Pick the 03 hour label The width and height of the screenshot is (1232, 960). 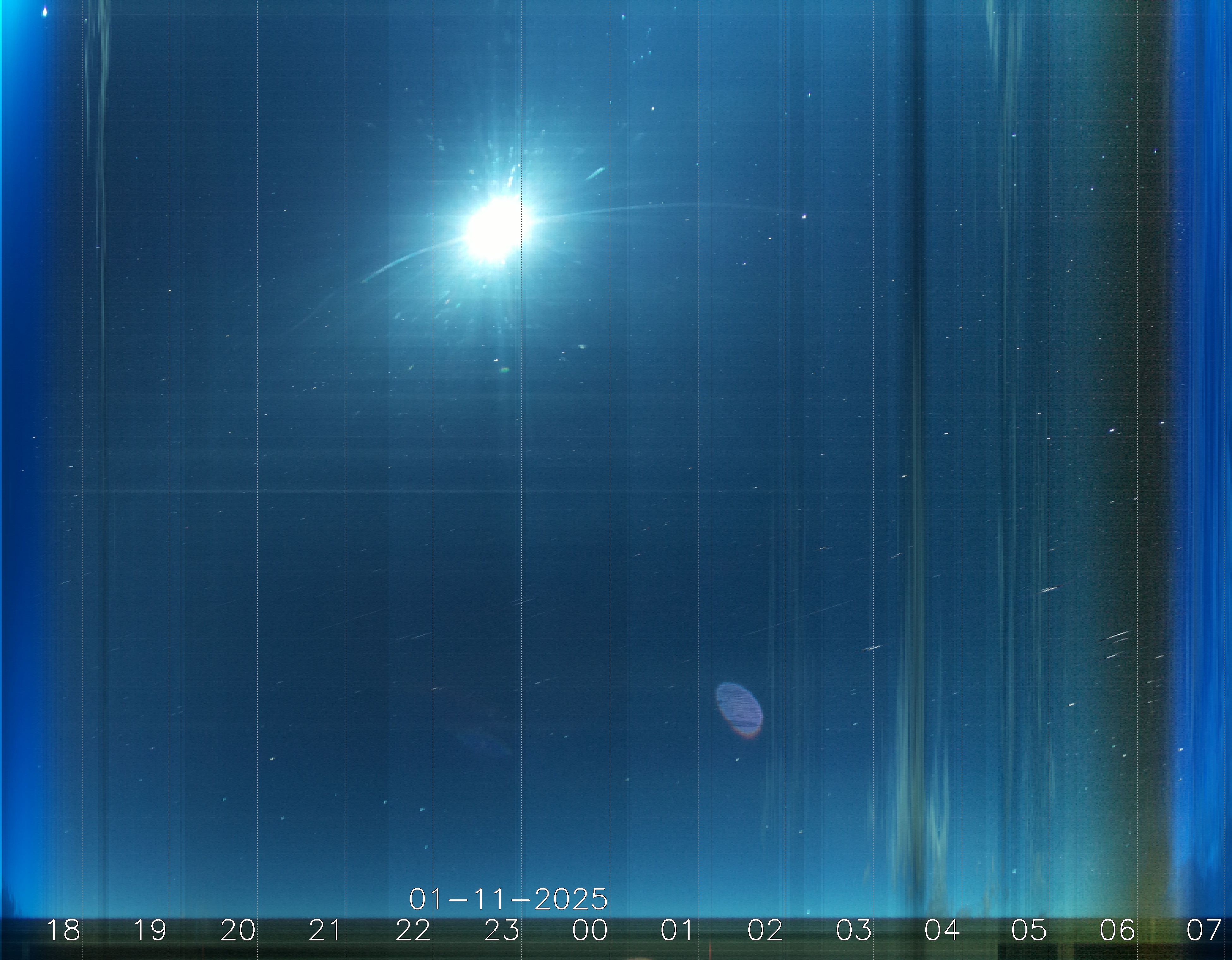point(854,930)
